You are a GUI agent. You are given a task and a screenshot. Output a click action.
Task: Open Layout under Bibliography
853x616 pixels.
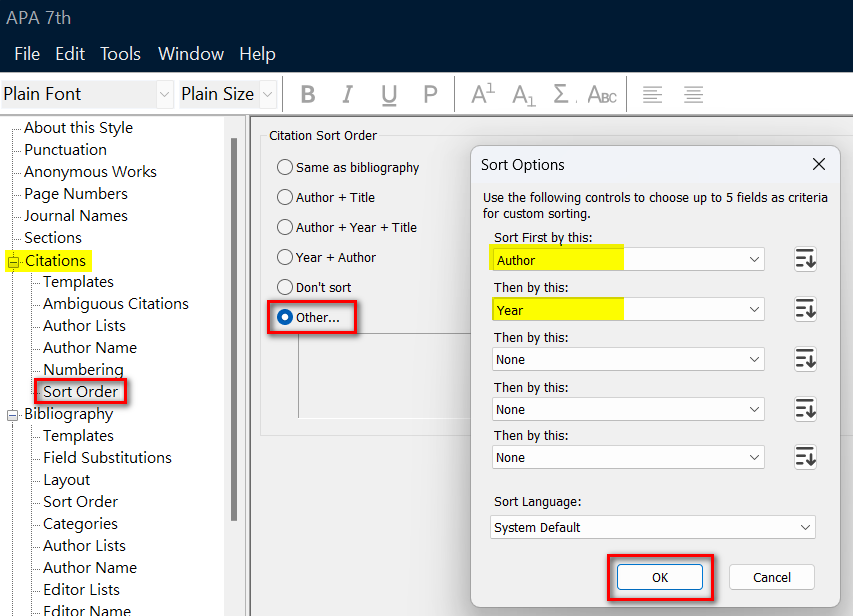66,480
